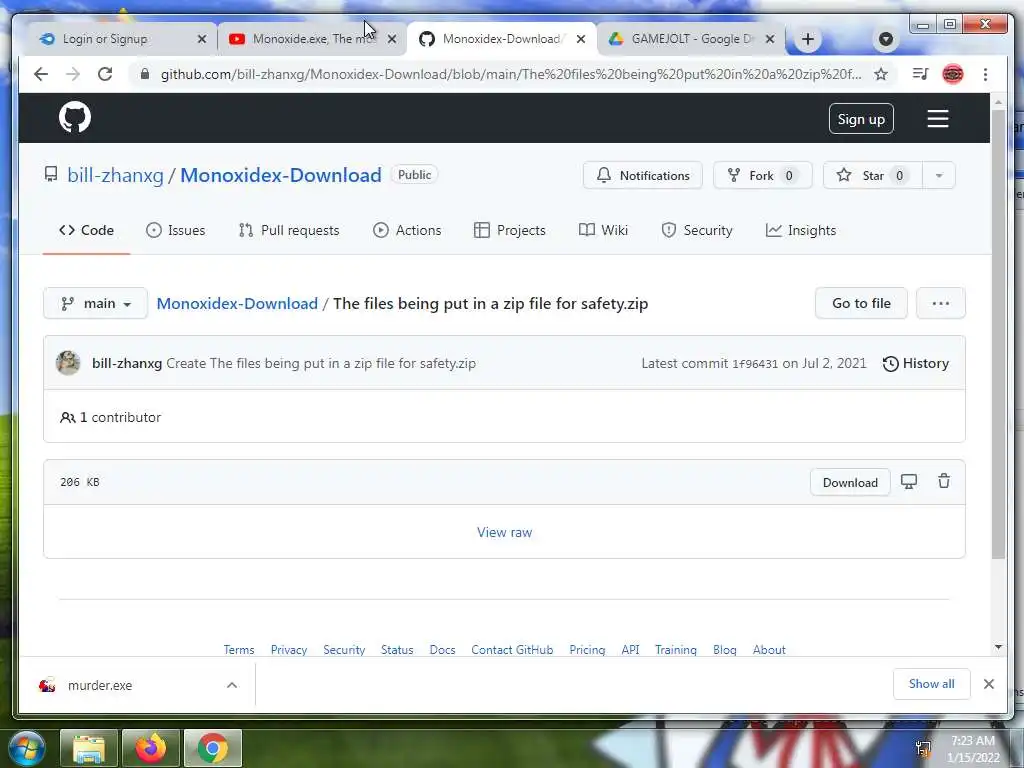Reload the page
This screenshot has height=768, width=1024.
(x=105, y=74)
